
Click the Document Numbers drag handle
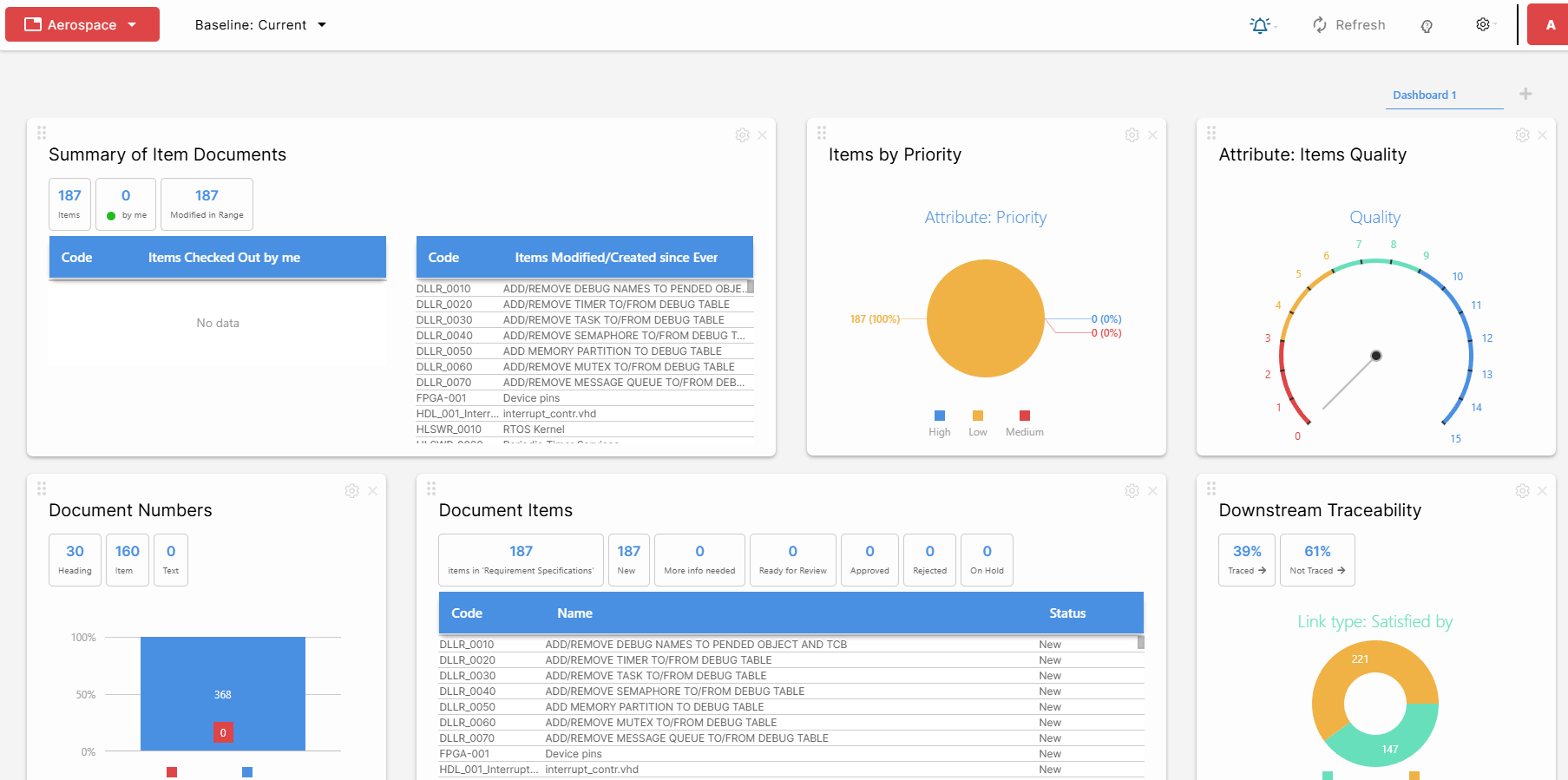click(42, 488)
